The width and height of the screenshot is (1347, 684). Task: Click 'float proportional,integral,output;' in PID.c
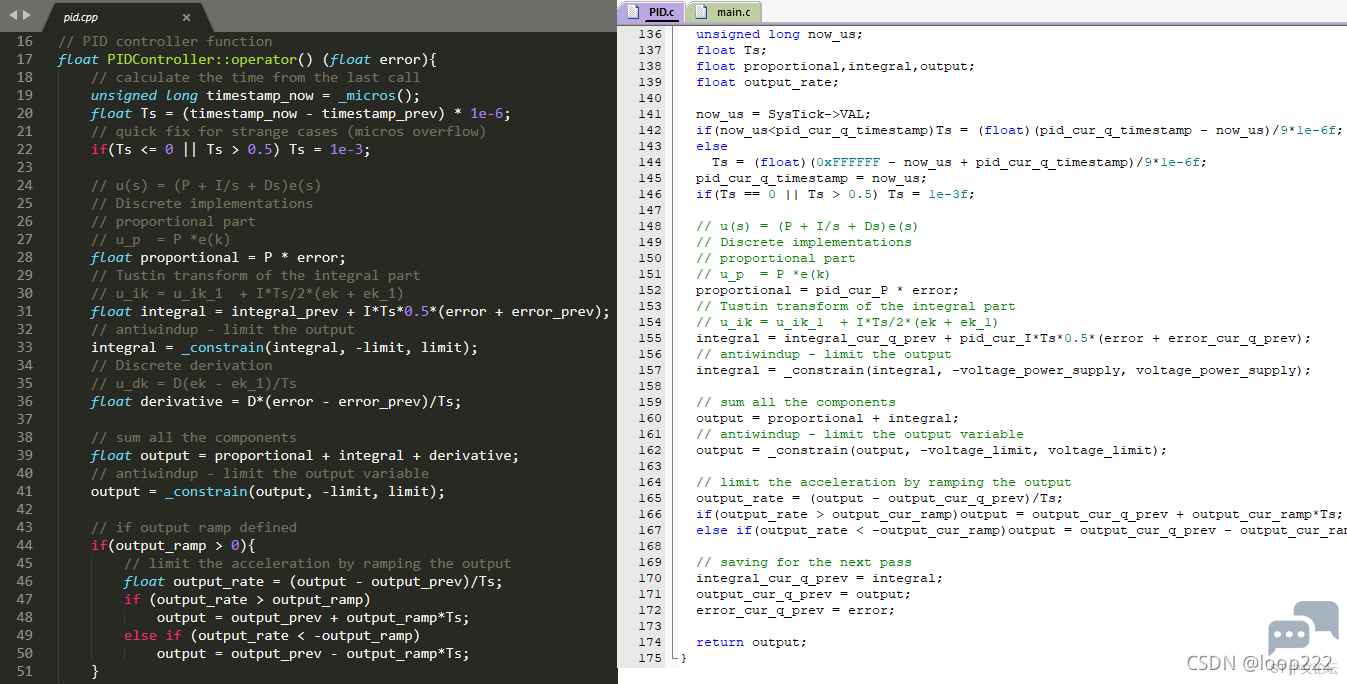835,66
